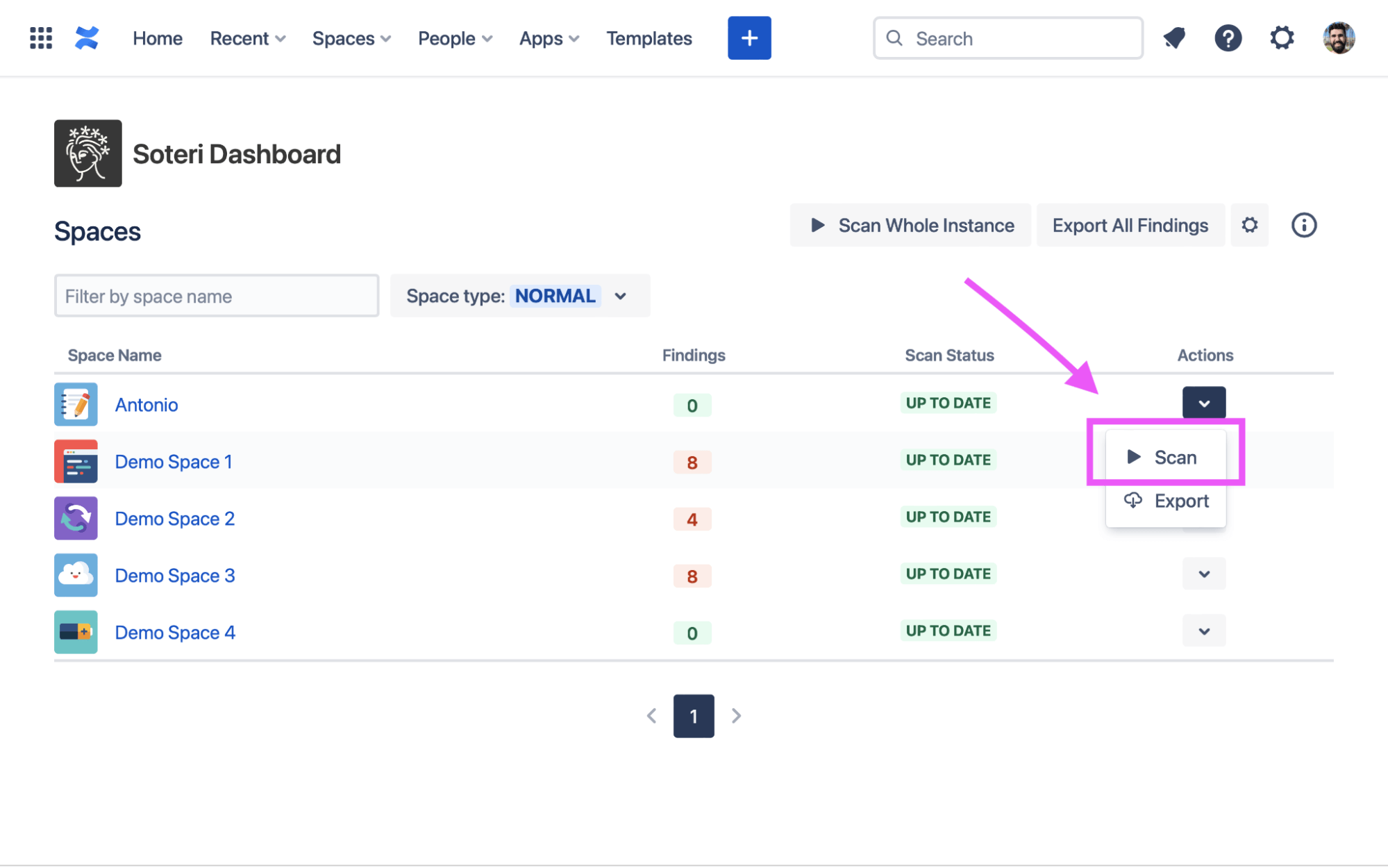Expand the Apps menu
This screenshot has width=1388, height=868.
(x=549, y=38)
